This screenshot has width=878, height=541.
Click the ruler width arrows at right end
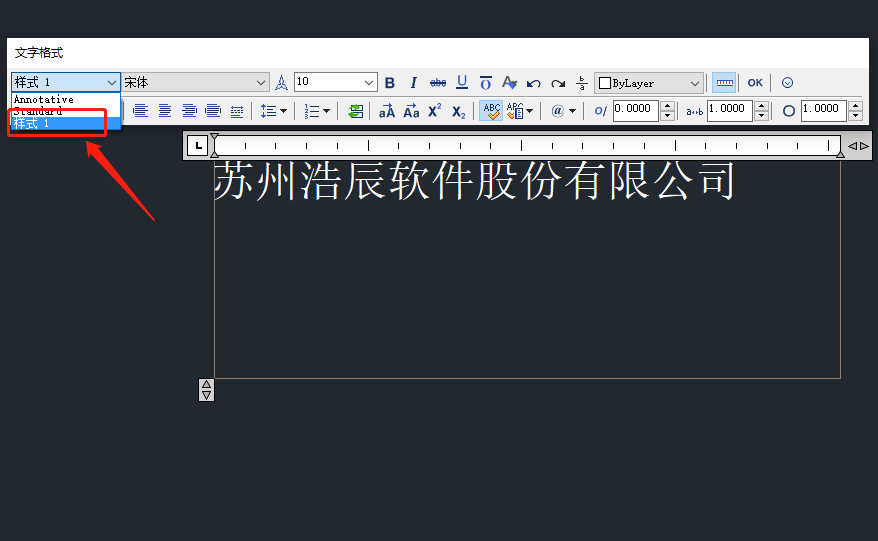point(858,146)
